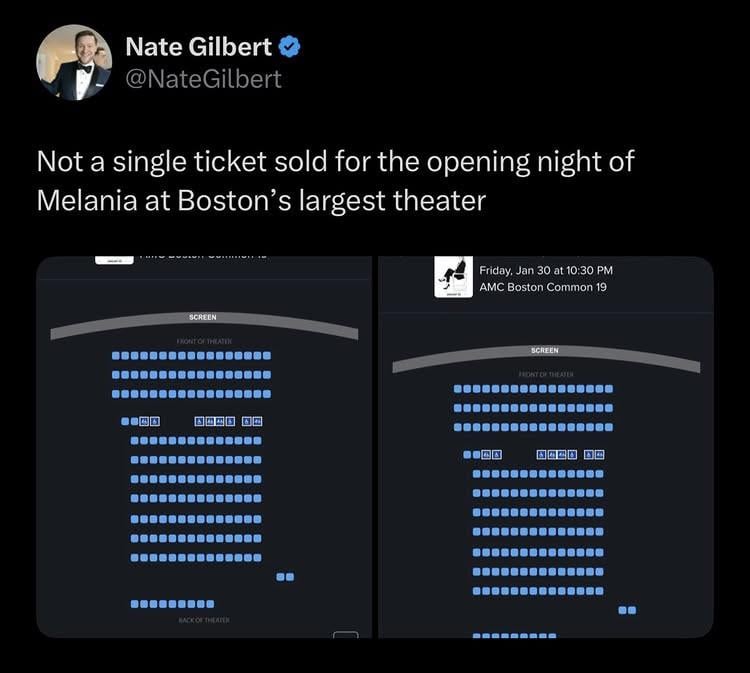Click the Friday, Jan 30 at 10:30 PM showtime
750x673 pixels.
[546, 270]
